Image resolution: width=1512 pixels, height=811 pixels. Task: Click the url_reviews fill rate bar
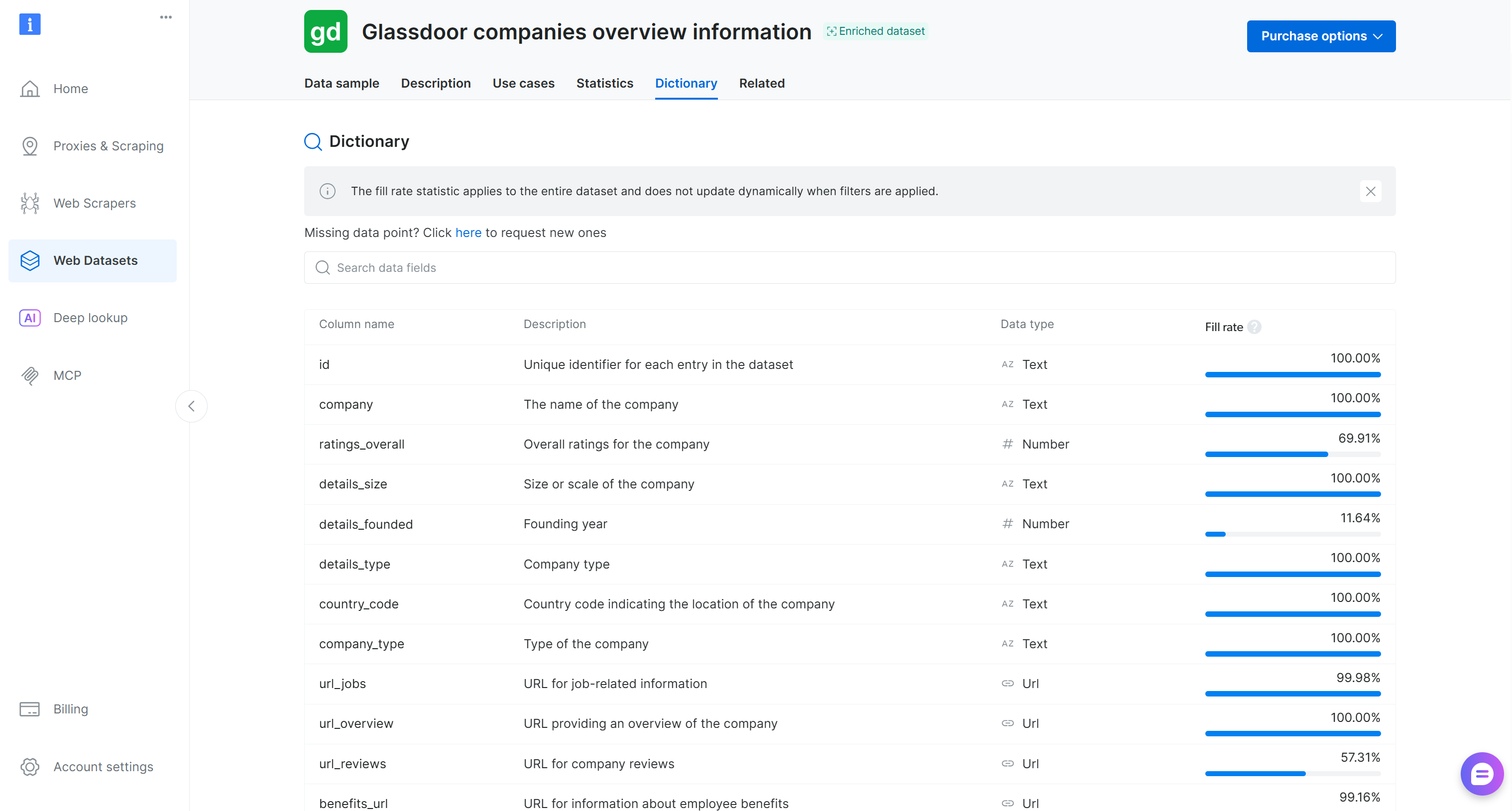1292,774
